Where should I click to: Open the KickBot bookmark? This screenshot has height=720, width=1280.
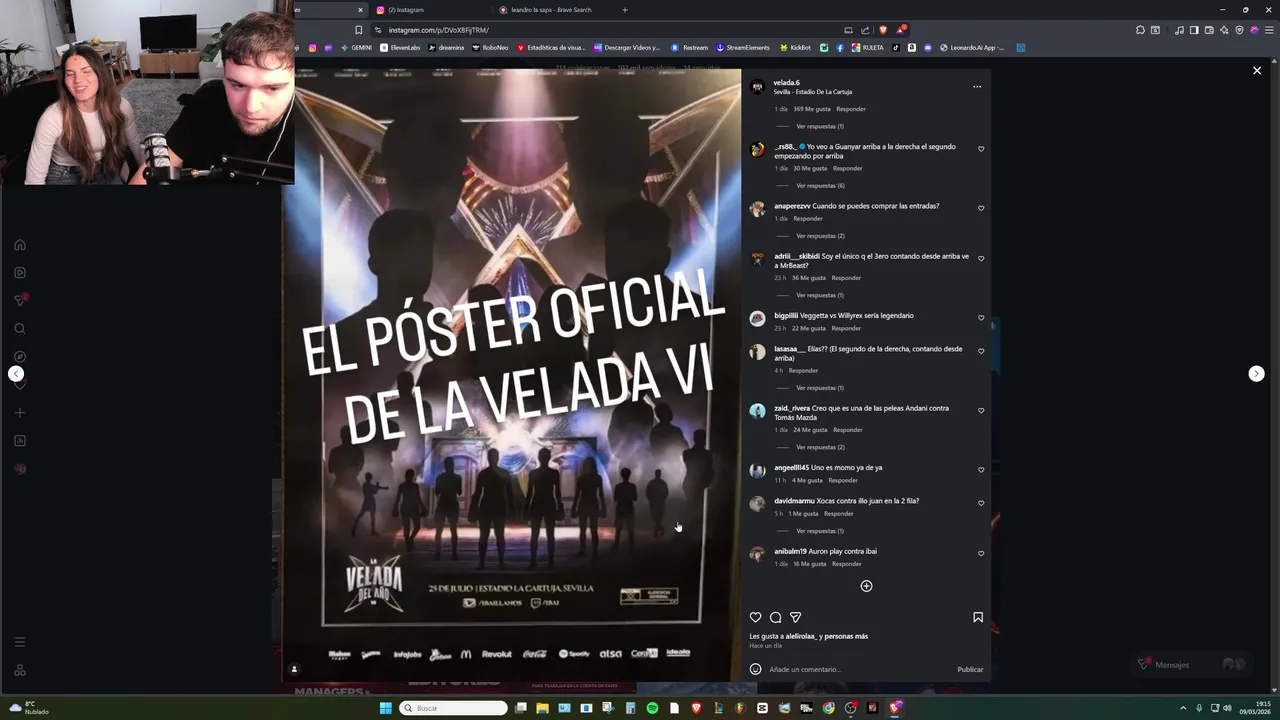tap(795, 47)
